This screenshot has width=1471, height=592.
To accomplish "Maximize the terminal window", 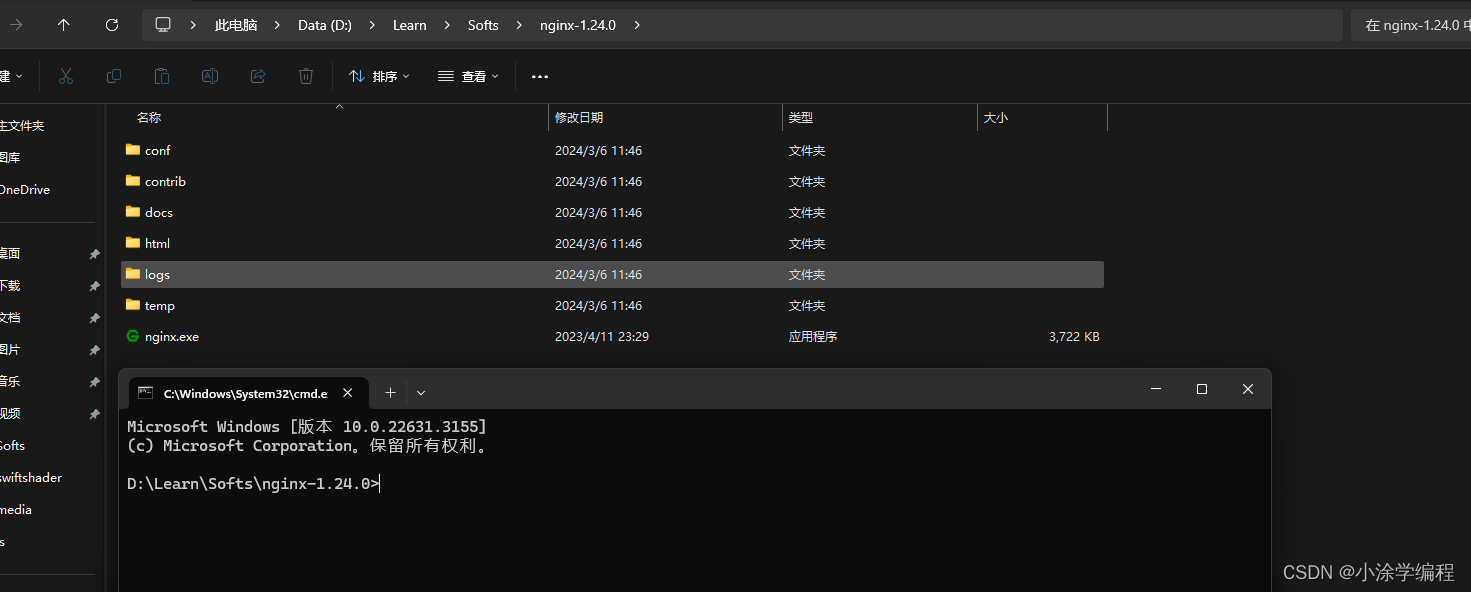I will (1202, 389).
